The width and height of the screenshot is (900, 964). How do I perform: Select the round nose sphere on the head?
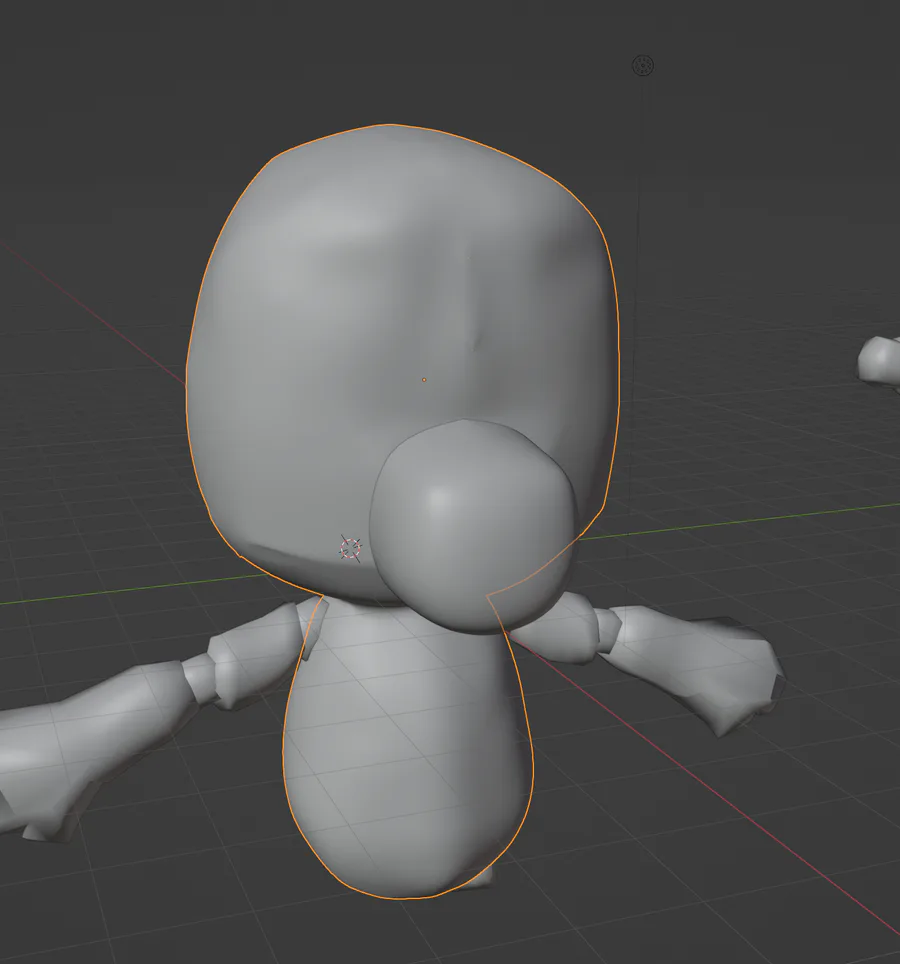[x=474, y=526]
